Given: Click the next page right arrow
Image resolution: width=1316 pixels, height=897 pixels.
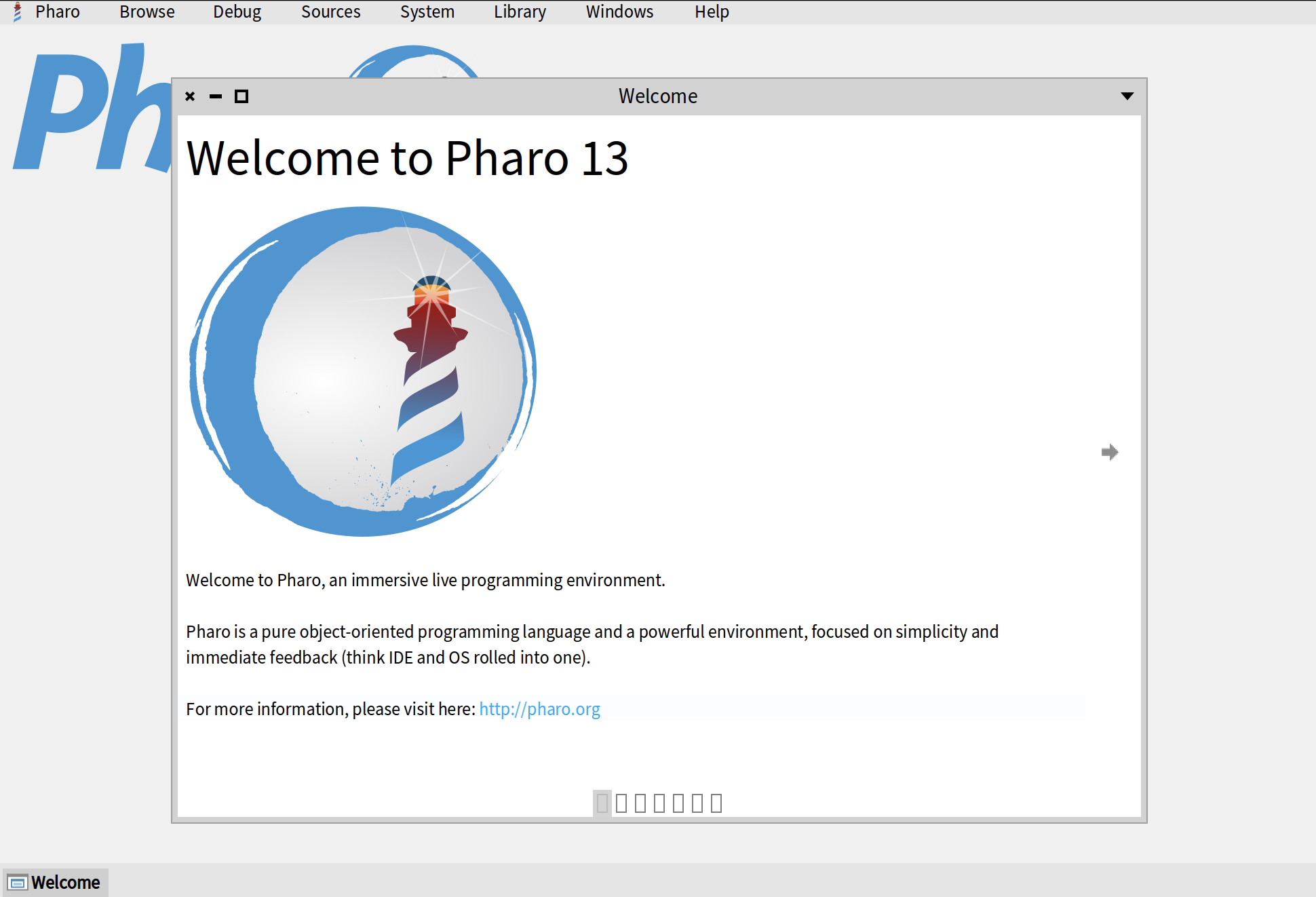Looking at the screenshot, I should click(1110, 452).
